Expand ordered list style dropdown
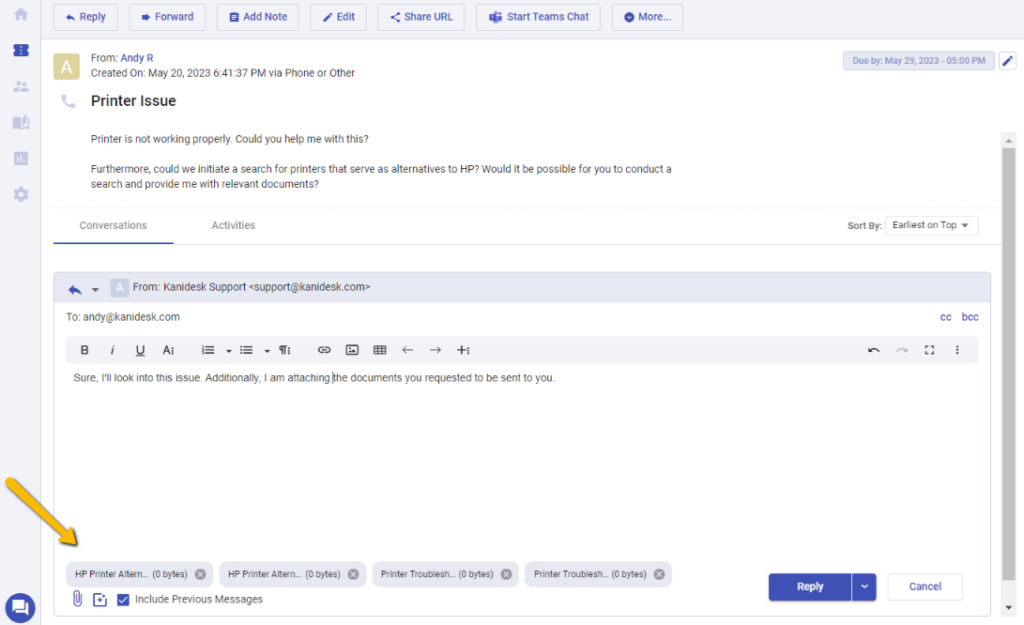This screenshot has height=625, width=1024. (x=229, y=351)
